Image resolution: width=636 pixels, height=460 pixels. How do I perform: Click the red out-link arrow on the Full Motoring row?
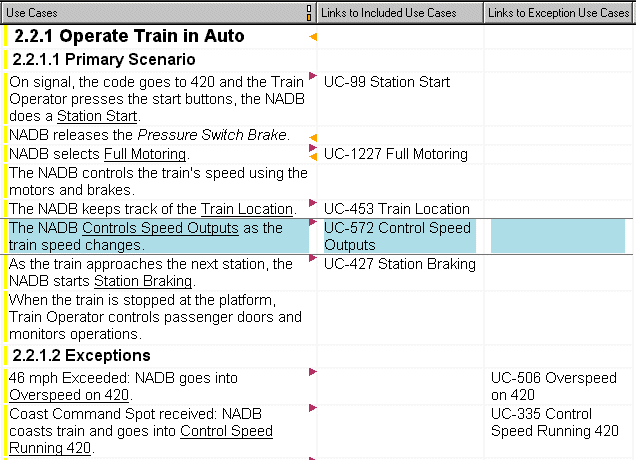coord(312,148)
